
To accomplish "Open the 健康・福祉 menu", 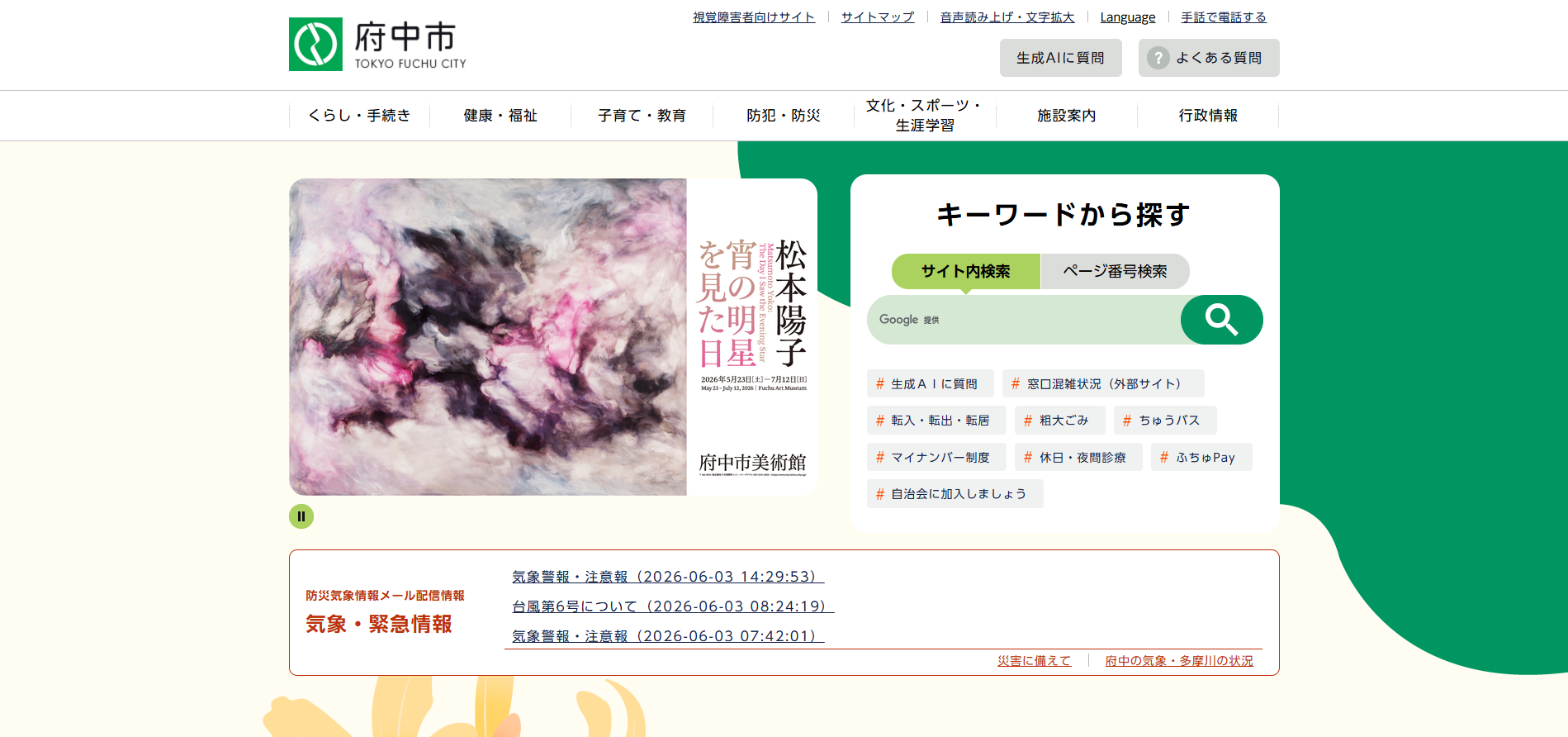I will click(x=500, y=116).
